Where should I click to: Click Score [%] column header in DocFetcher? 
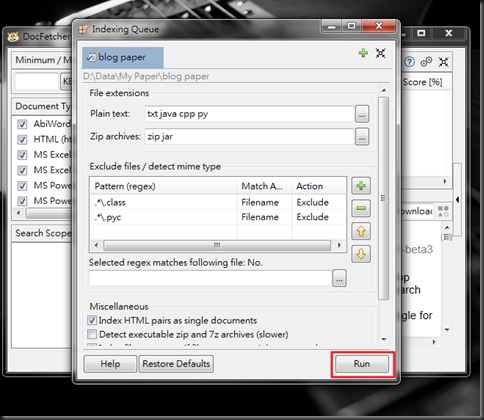[422, 82]
